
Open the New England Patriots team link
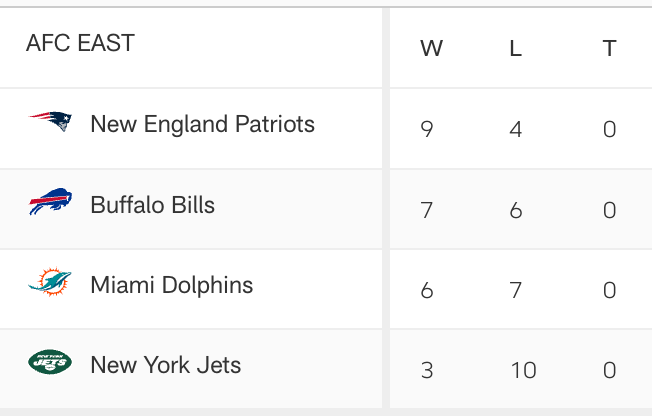pyautogui.click(x=202, y=124)
